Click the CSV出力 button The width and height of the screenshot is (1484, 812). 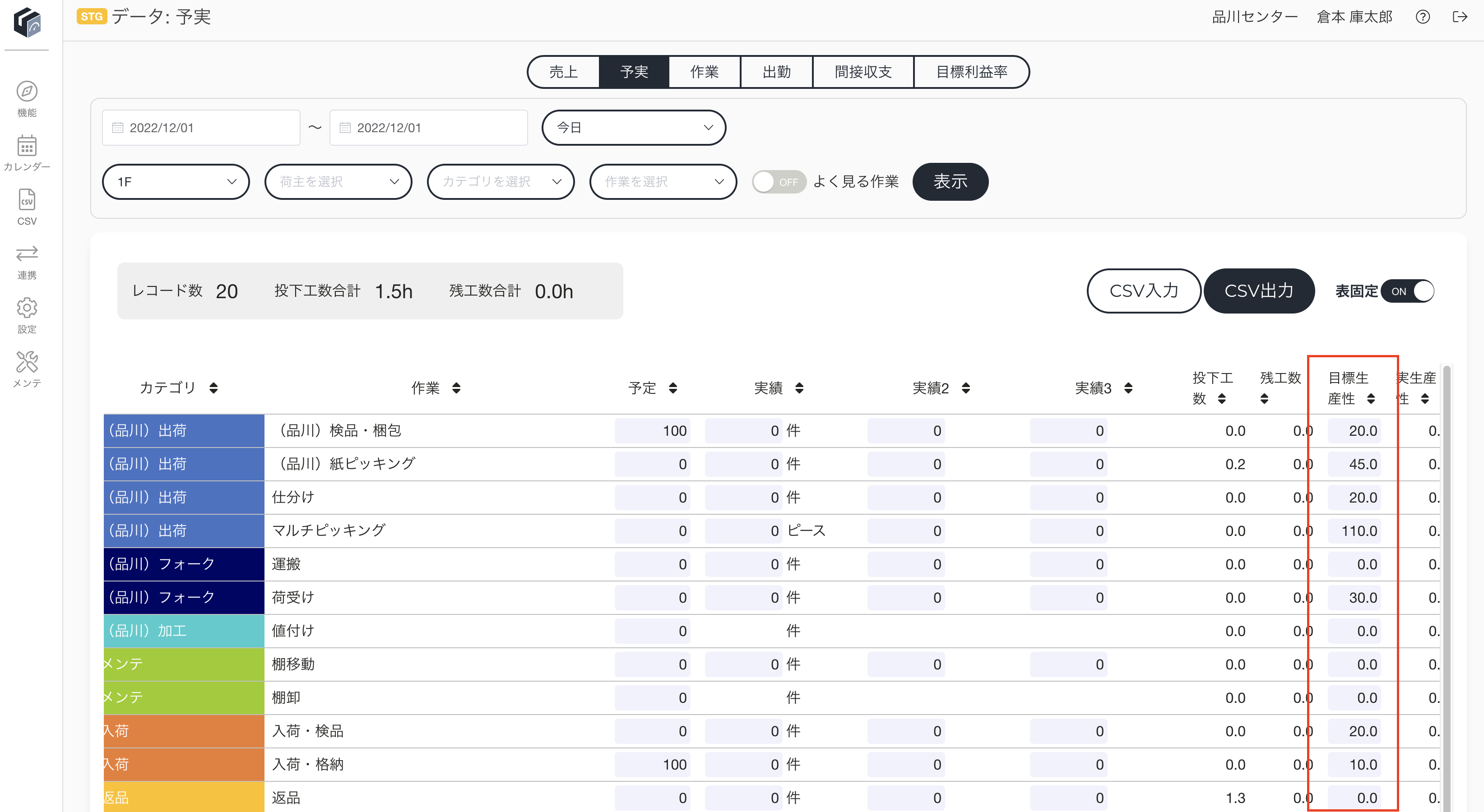pyautogui.click(x=1259, y=291)
